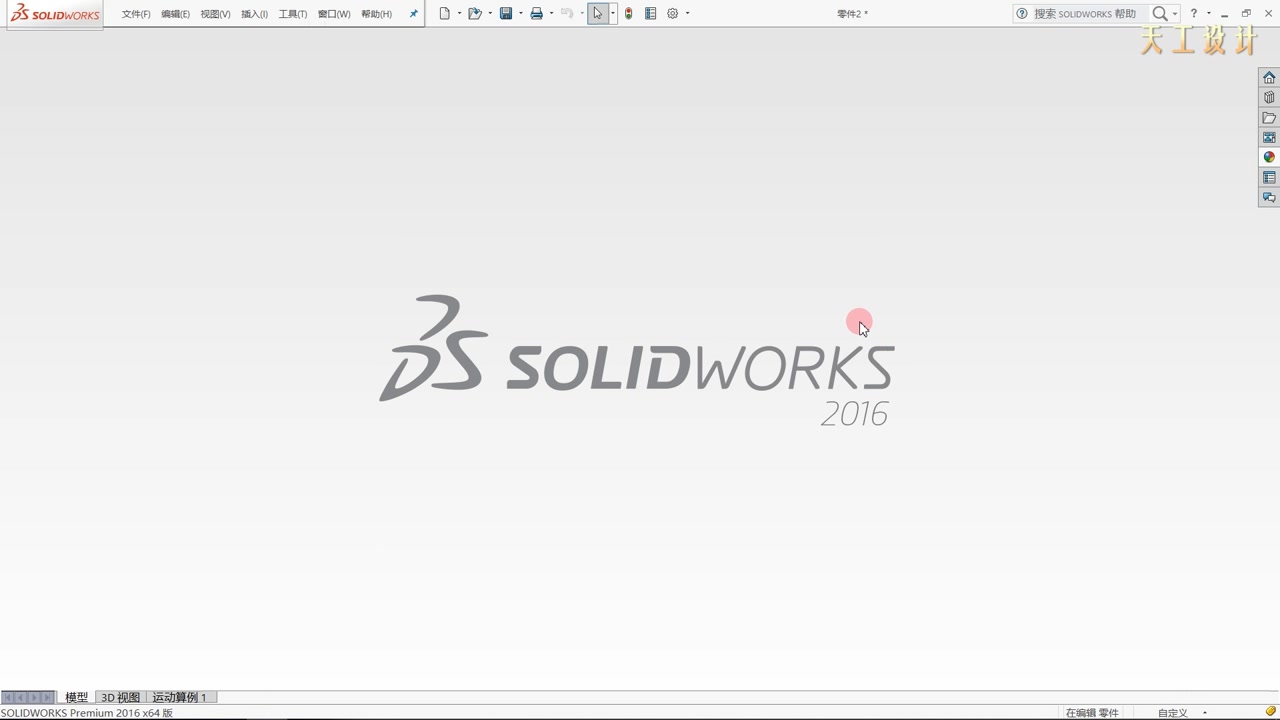1280x720 pixels.
Task: Expand the Open file dropdown arrow
Action: coord(490,14)
